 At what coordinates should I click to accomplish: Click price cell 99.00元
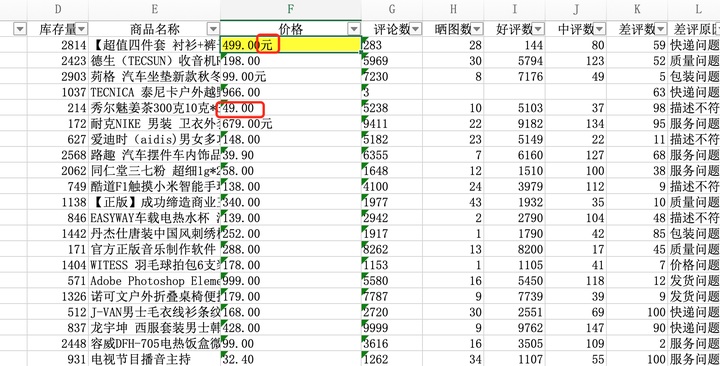291,76
